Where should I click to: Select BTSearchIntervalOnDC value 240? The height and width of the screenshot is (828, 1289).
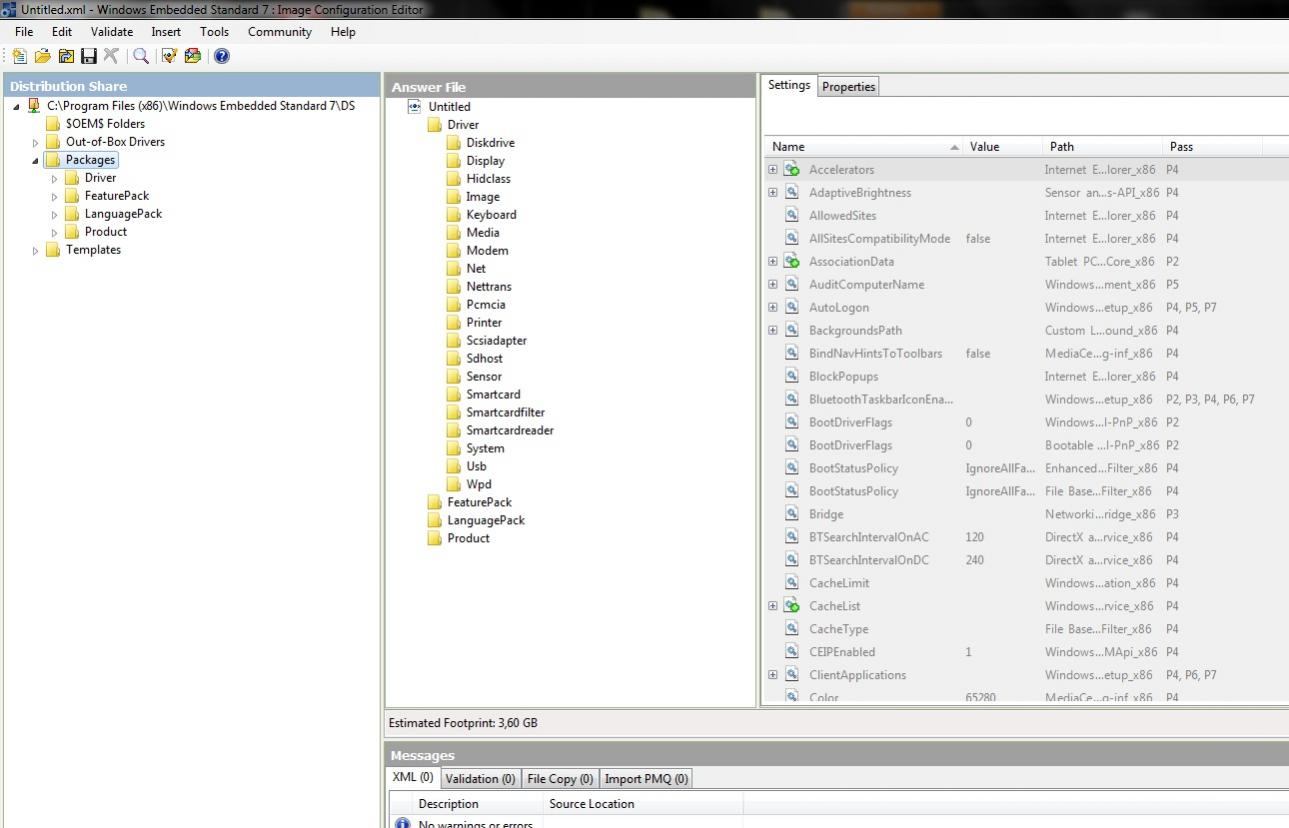point(975,560)
